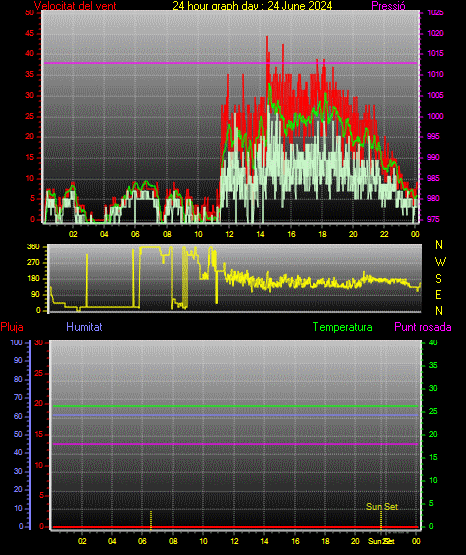Click the '40' temperature axis value
The image size is (466, 555).
(x=433, y=343)
